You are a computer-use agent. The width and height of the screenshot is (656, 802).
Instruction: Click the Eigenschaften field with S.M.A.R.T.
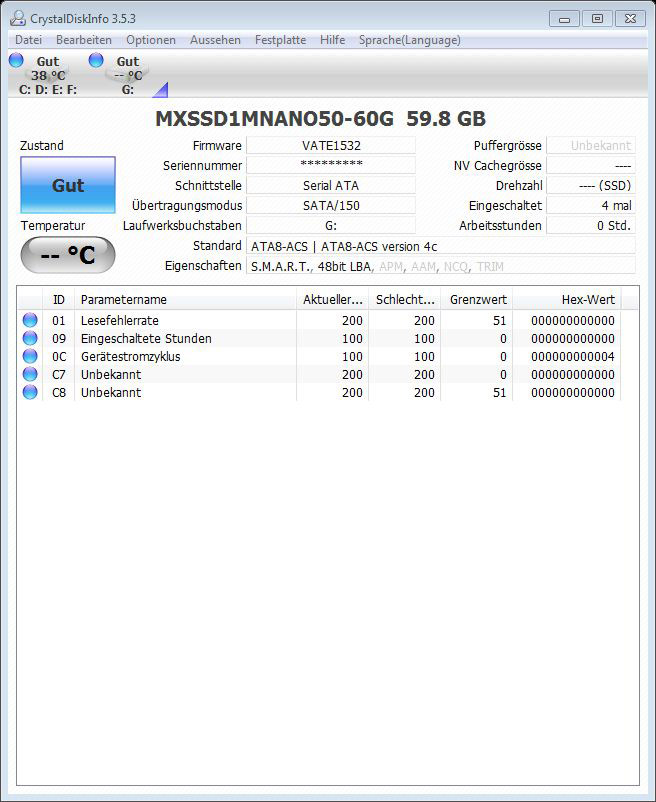click(x=441, y=266)
